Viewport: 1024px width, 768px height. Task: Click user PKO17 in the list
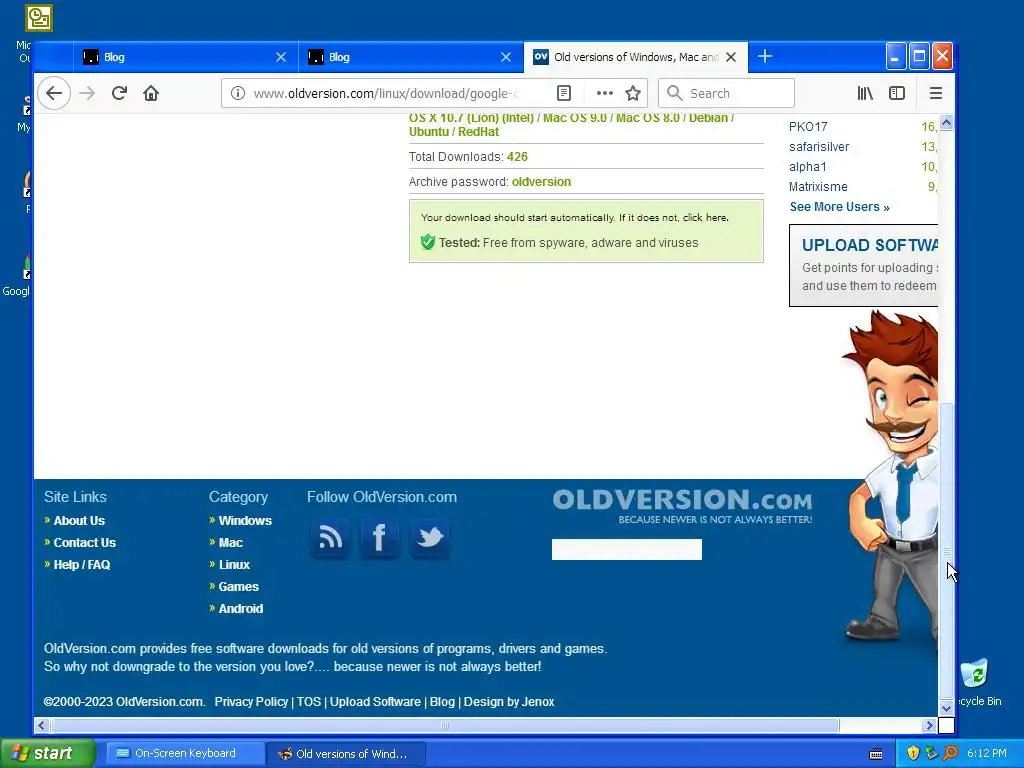[808, 127]
